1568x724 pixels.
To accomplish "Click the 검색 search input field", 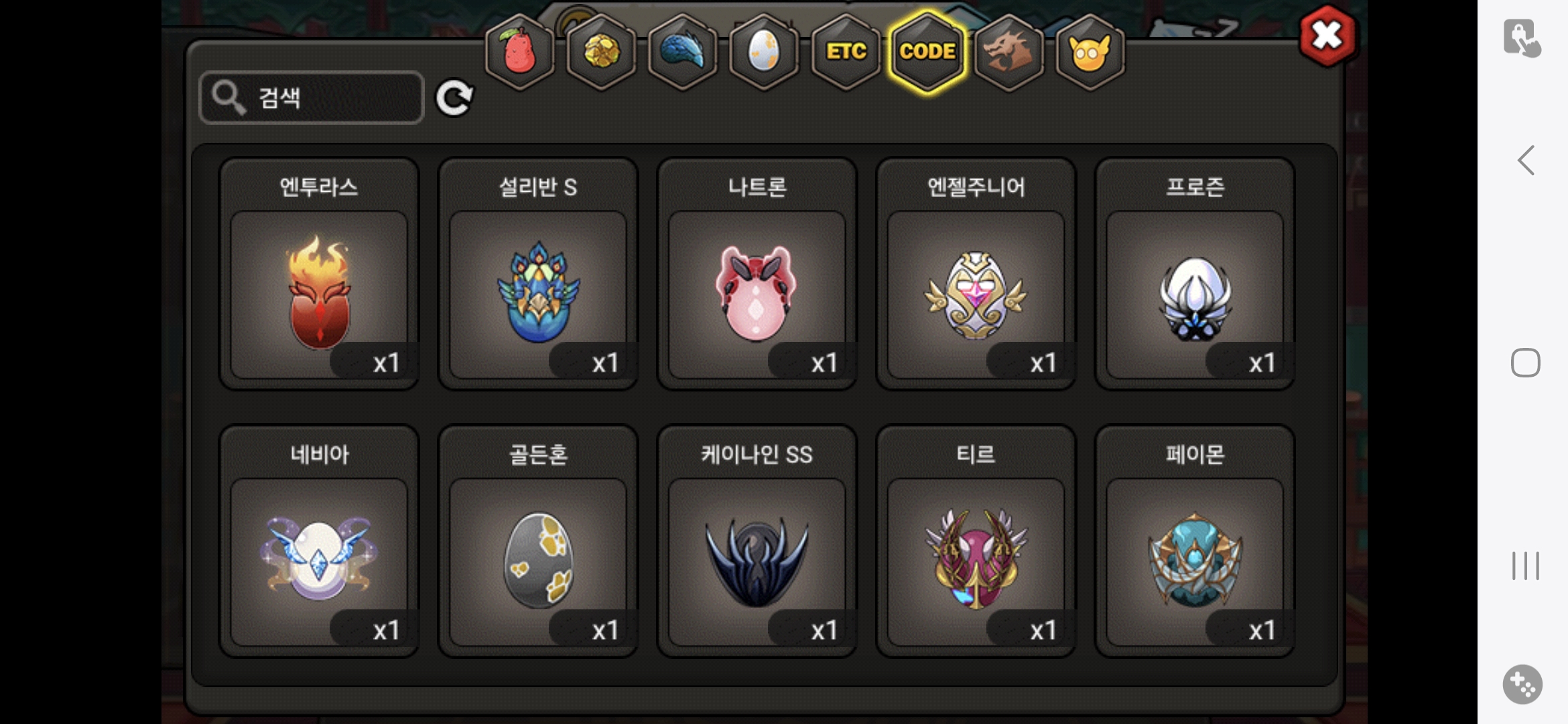I will click(x=312, y=98).
